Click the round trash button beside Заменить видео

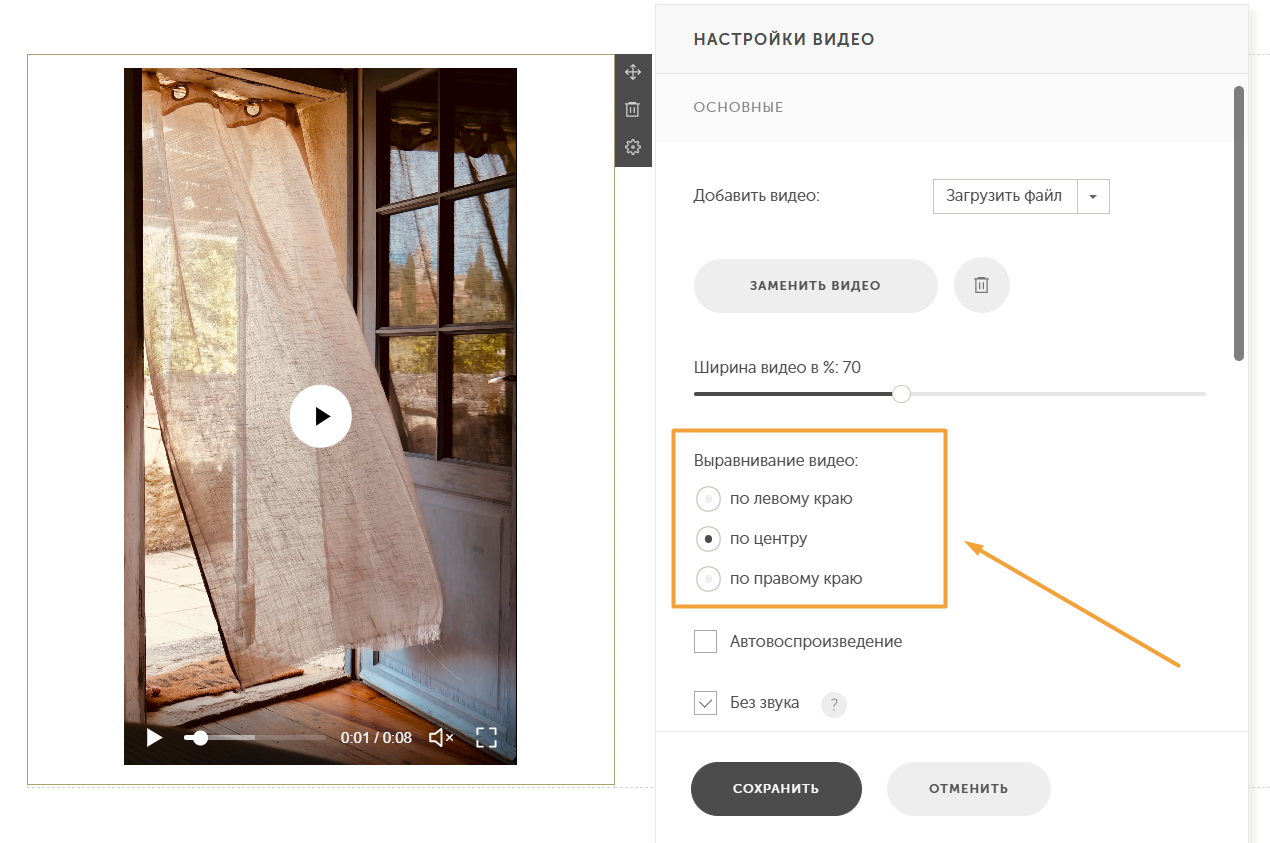[982, 285]
